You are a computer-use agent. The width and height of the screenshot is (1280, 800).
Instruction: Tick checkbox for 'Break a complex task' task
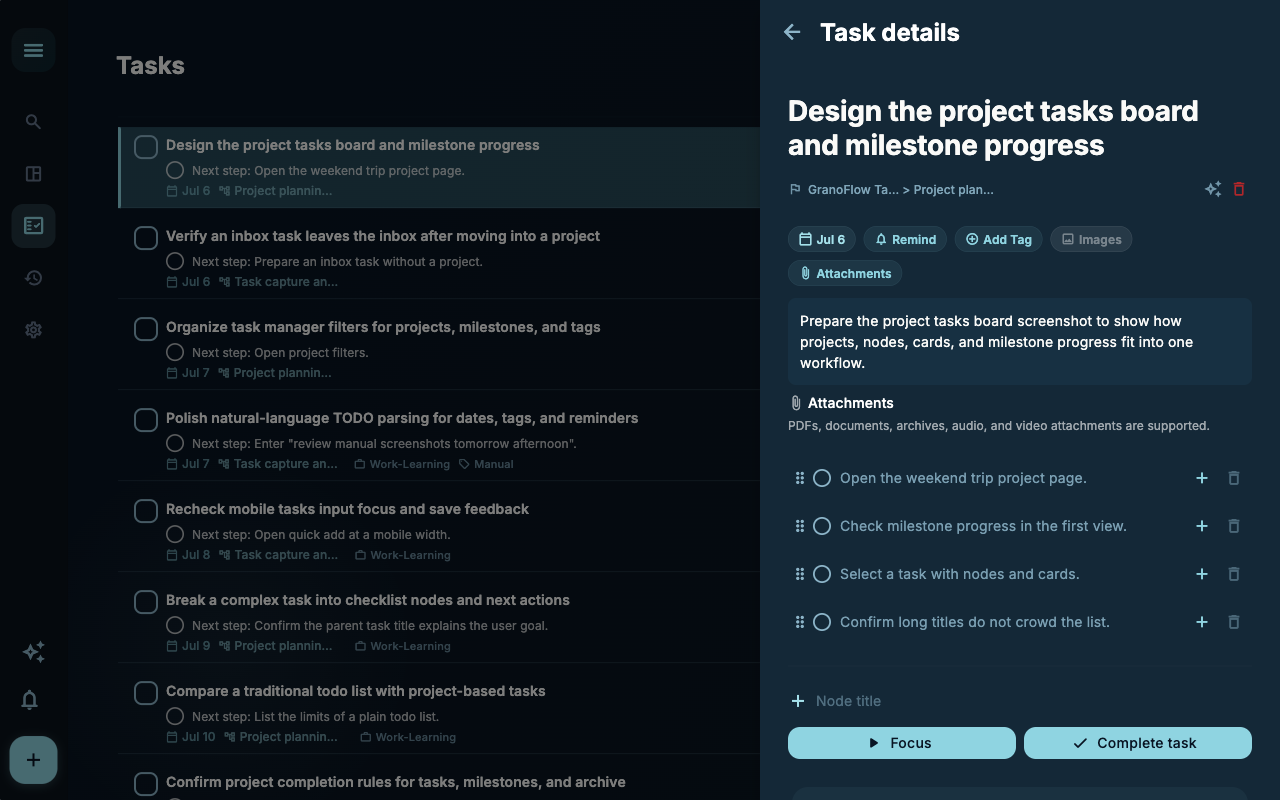[x=146, y=602]
